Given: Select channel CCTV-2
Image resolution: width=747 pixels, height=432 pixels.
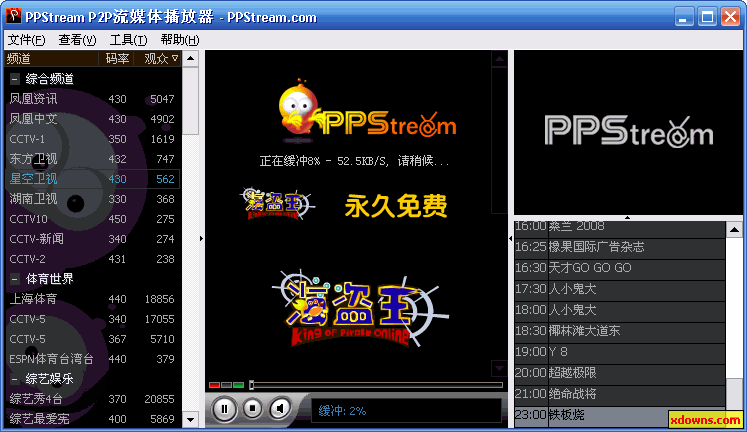Looking at the screenshot, I should [x=92, y=259].
